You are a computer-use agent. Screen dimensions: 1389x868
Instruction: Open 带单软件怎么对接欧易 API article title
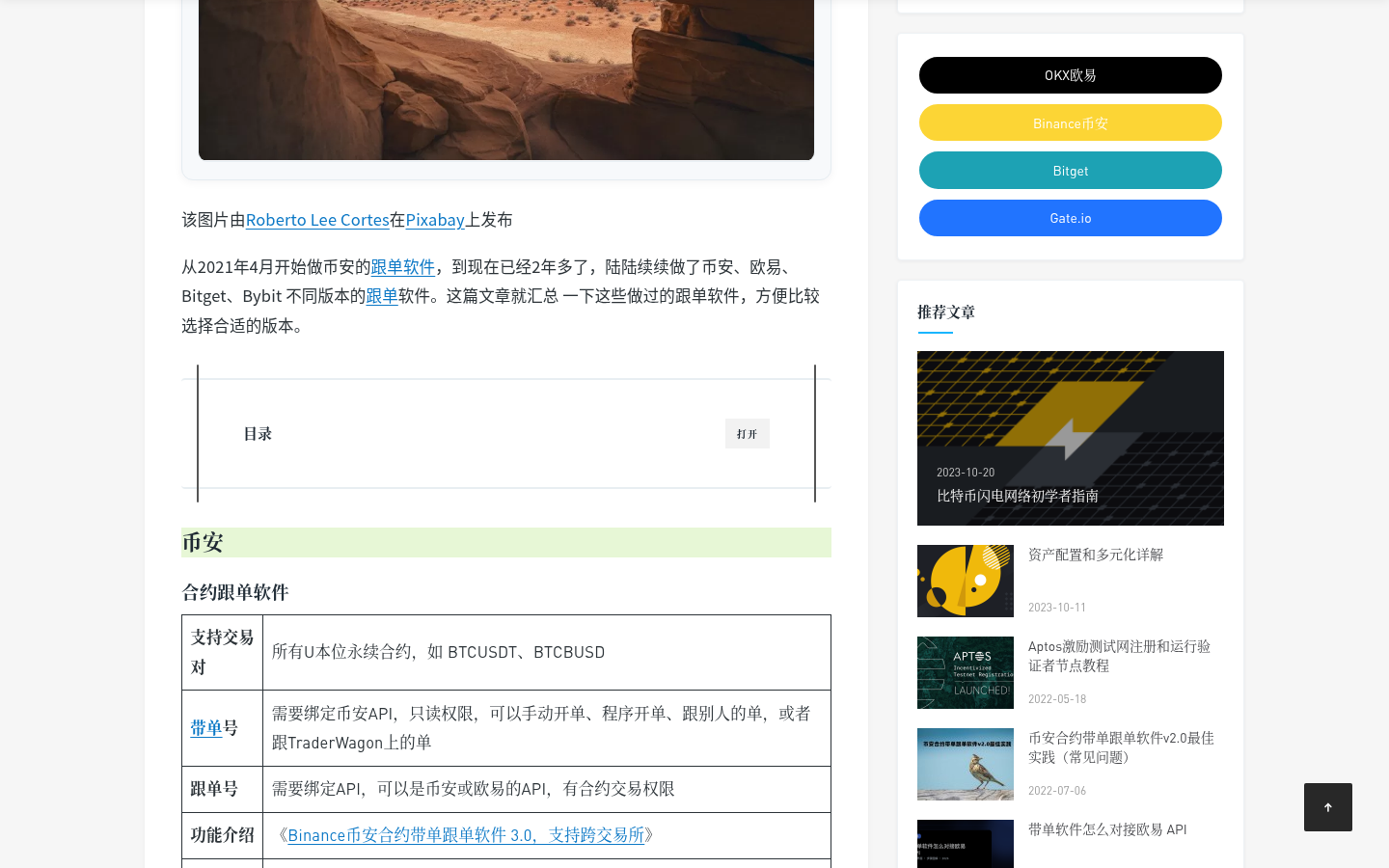1107,829
